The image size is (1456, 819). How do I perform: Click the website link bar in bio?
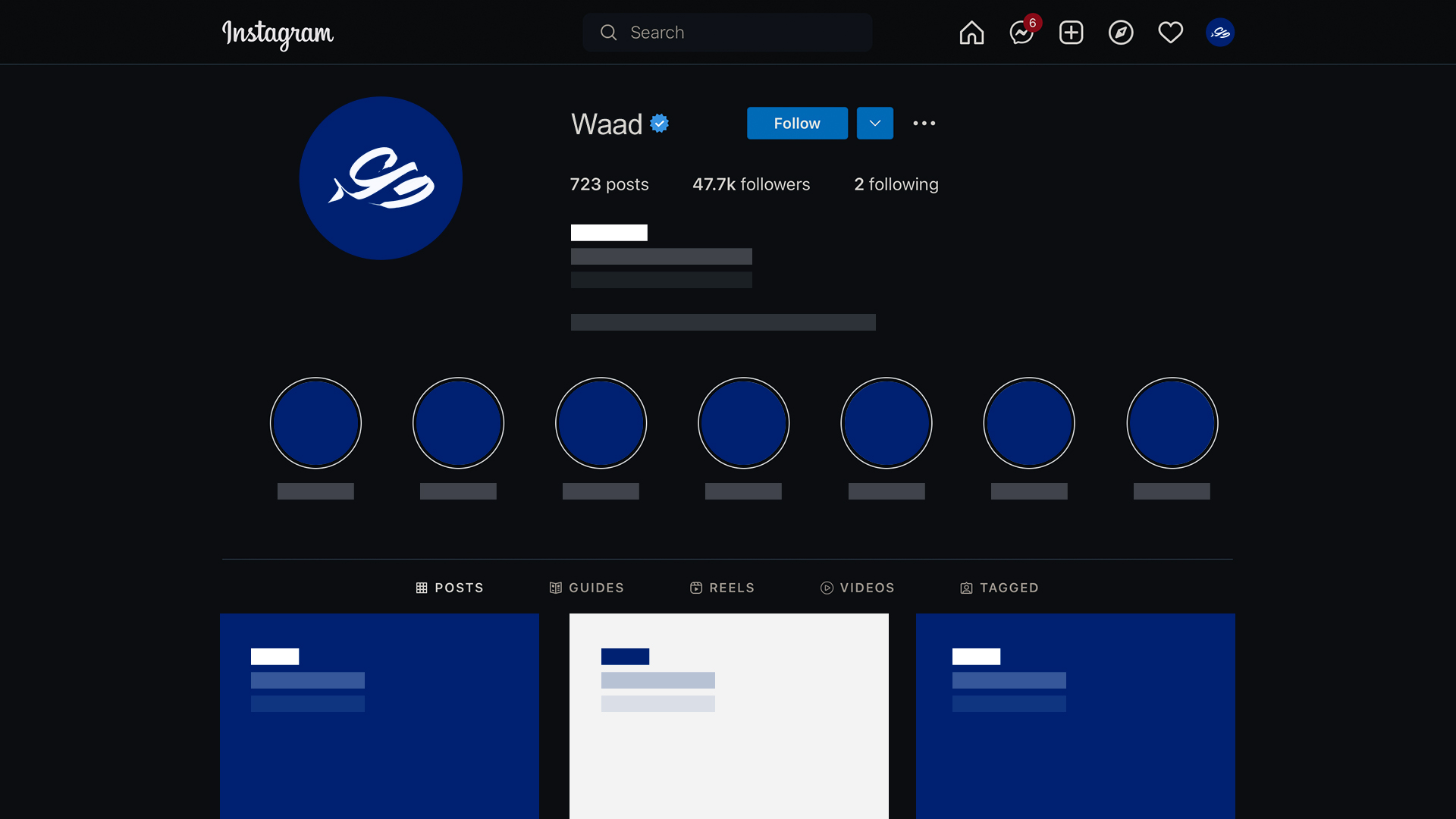(x=723, y=322)
